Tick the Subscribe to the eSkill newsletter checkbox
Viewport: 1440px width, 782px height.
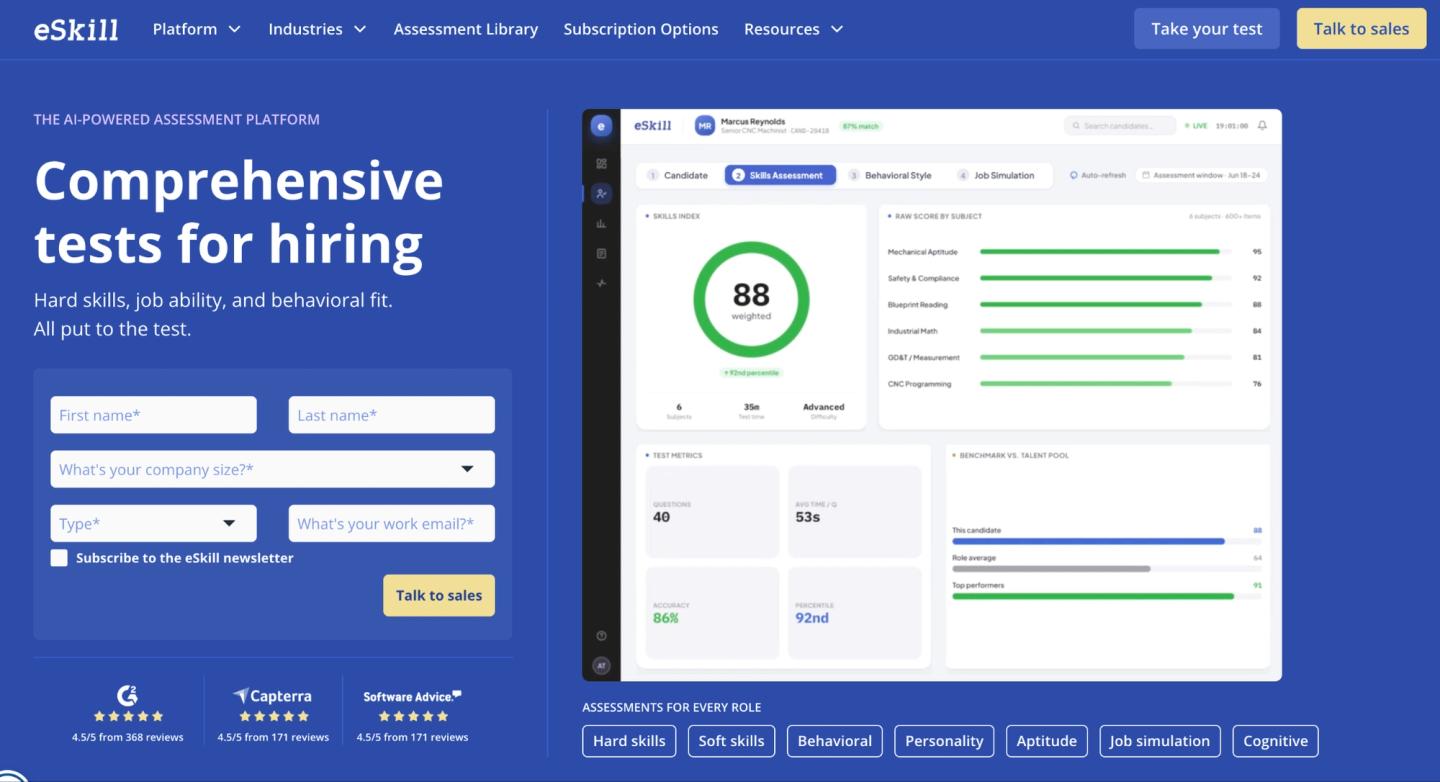click(59, 558)
